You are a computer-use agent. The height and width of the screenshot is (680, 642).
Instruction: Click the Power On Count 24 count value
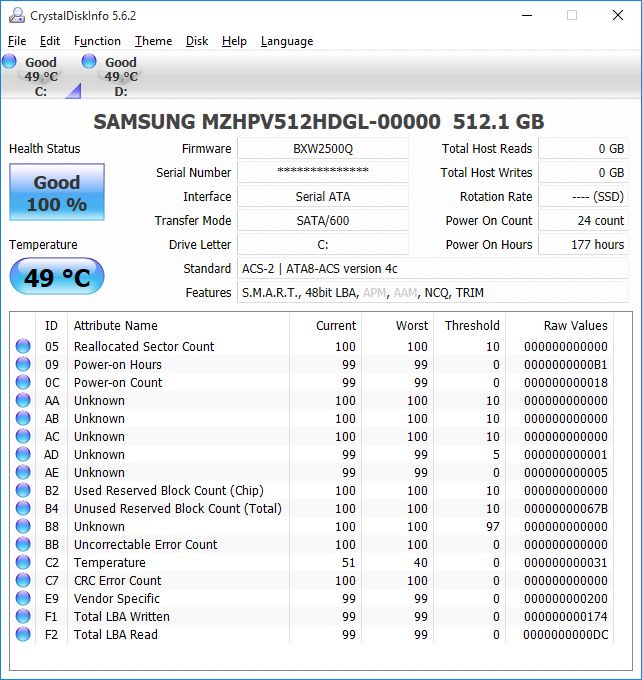click(583, 220)
